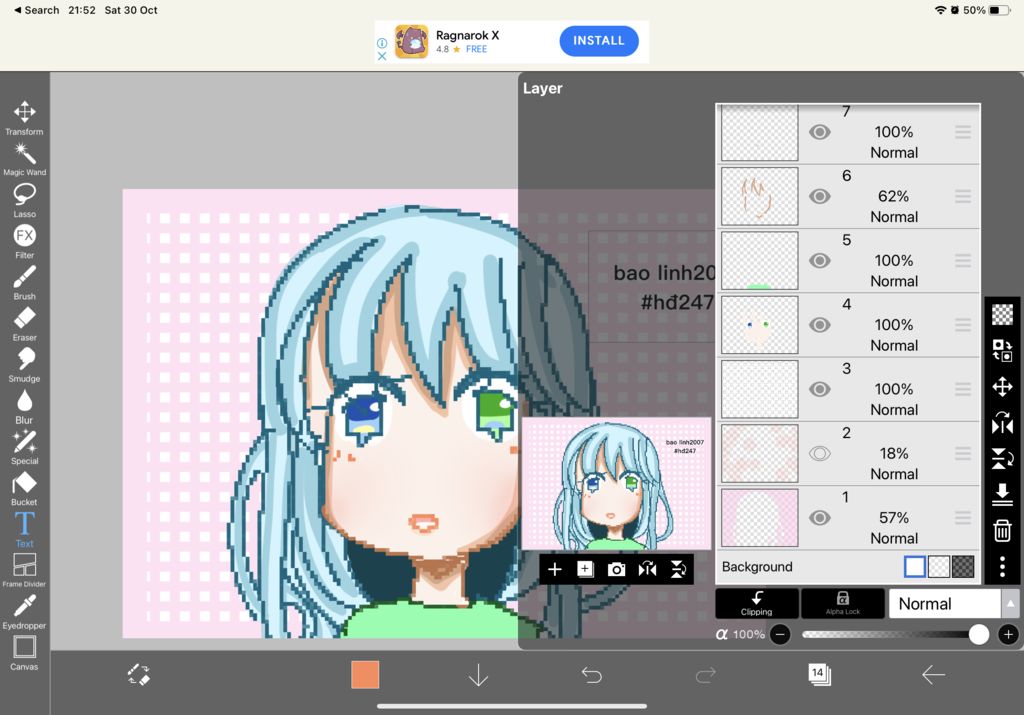Add a new layer with plus icon
The image size is (1024, 715).
554,569
